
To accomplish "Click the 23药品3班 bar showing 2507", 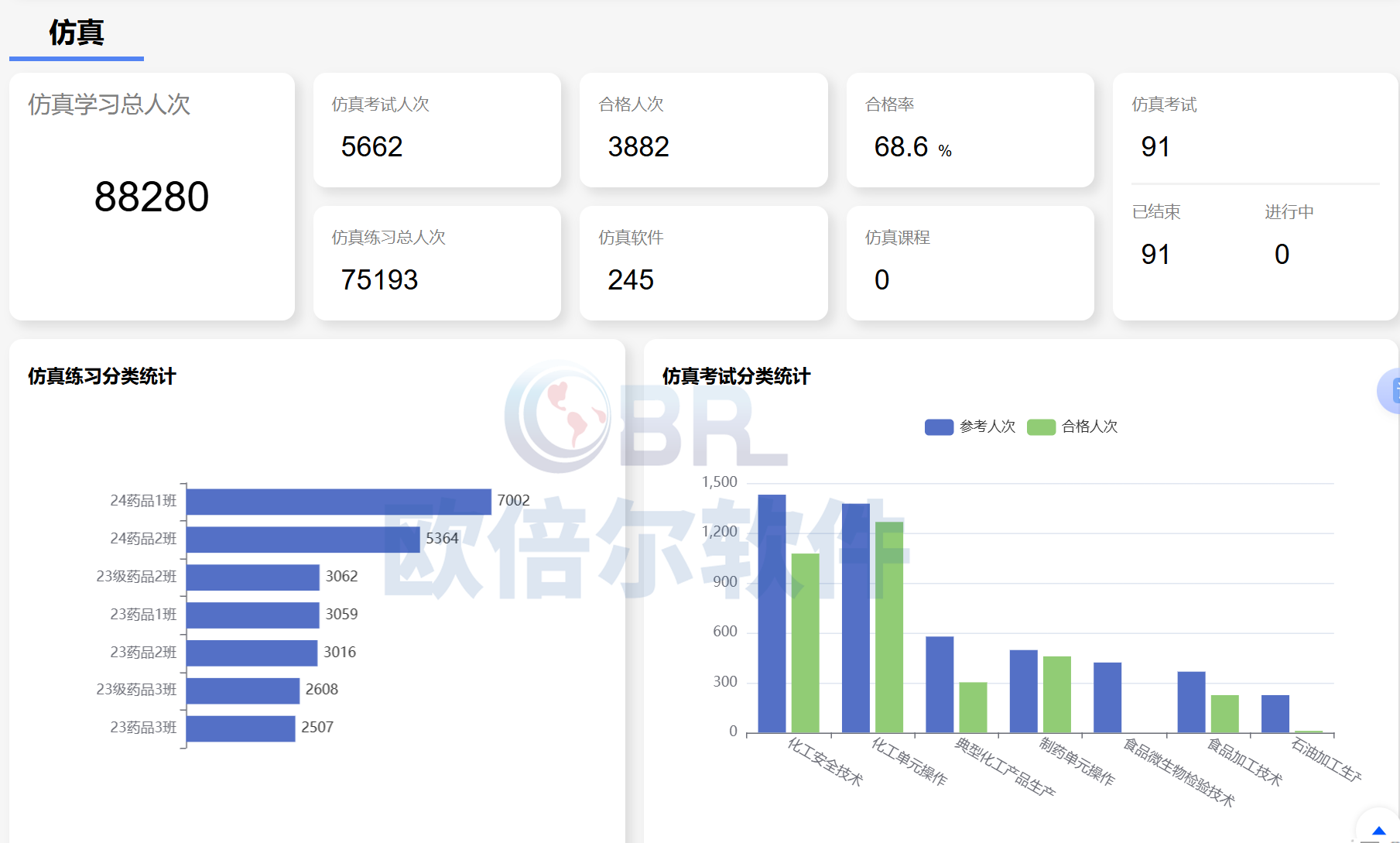I will 241,728.
